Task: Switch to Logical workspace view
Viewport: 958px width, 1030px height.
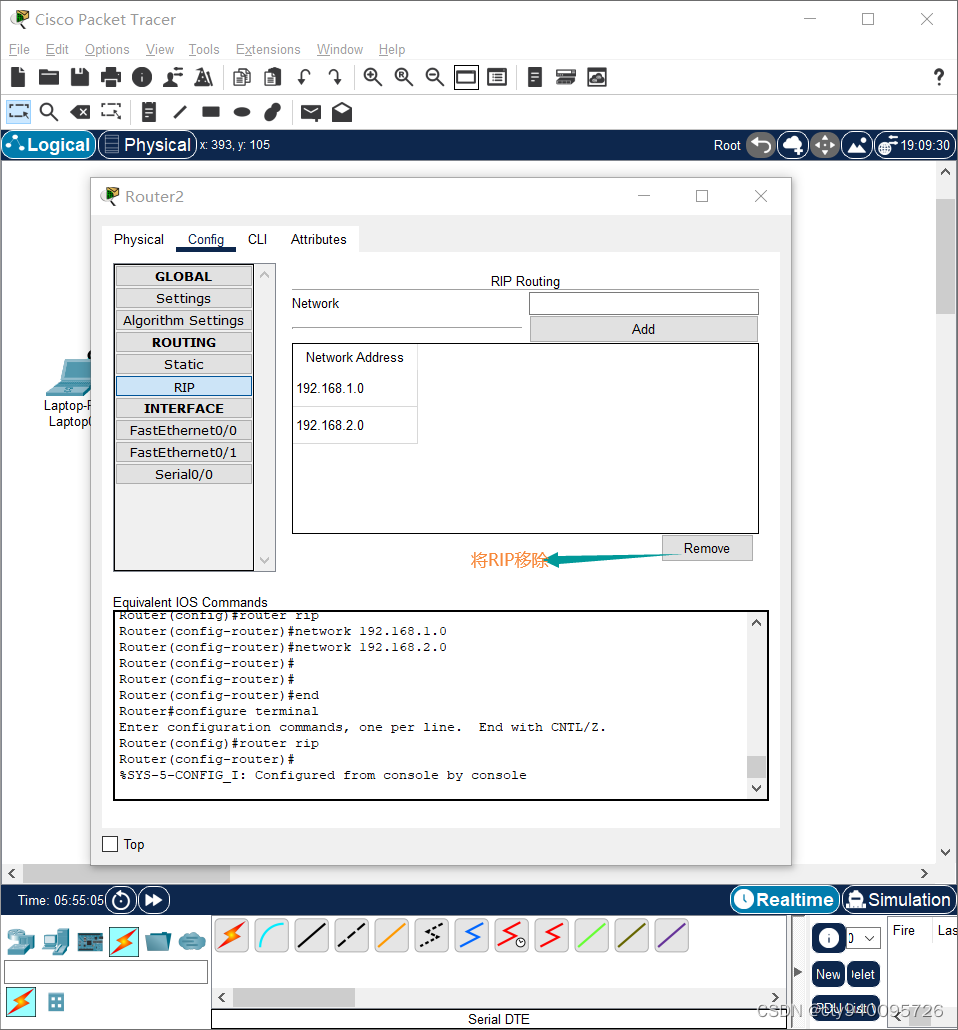Action: [49, 145]
